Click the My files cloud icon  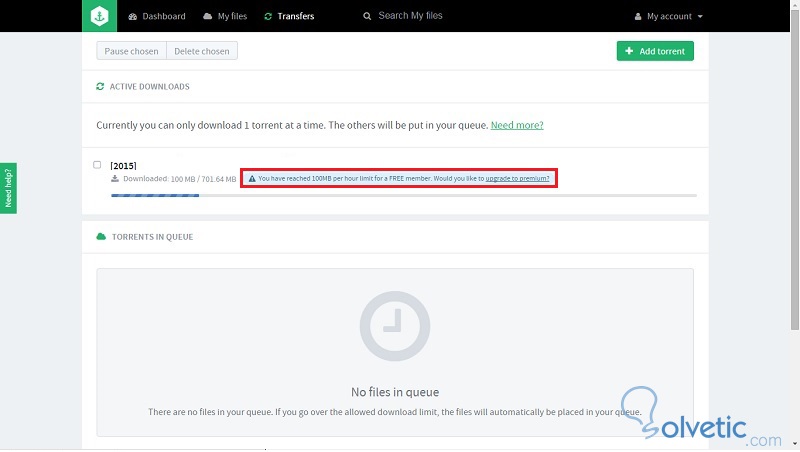[x=208, y=16]
